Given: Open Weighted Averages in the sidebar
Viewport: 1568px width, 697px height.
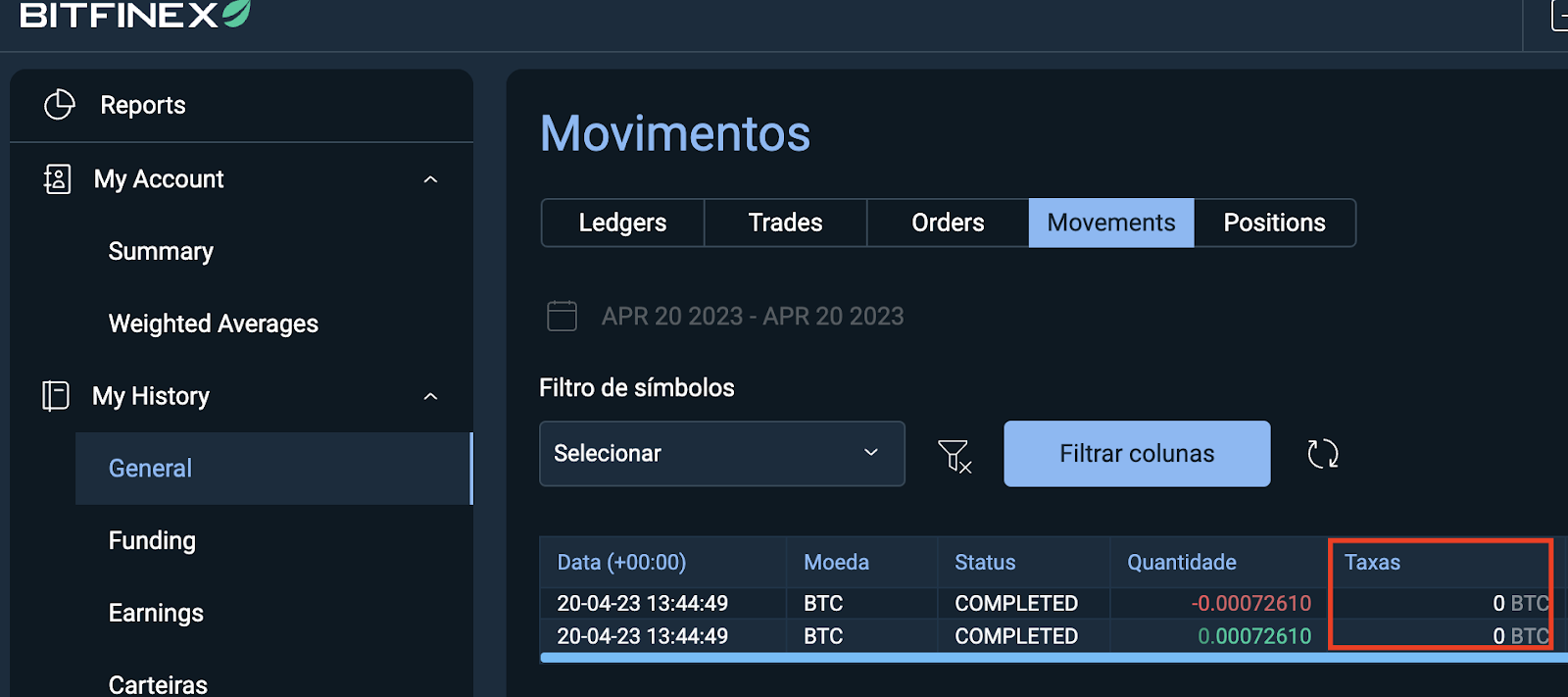Looking at the screenshot, I should tap(214, 324).
